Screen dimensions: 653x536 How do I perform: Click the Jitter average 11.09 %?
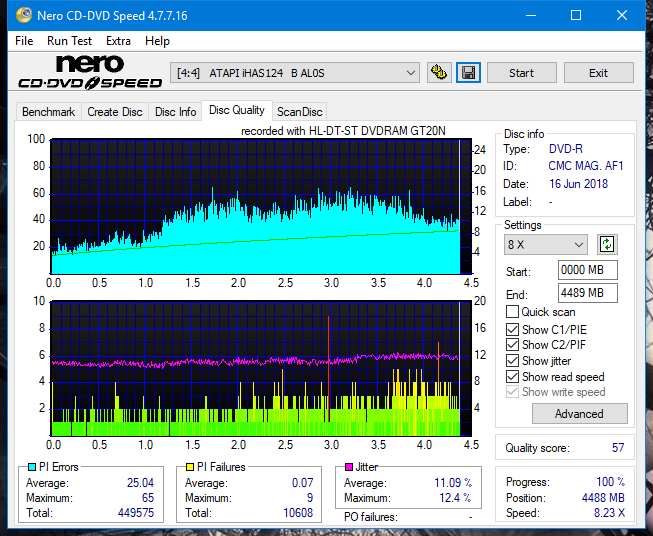click(x=453, y=483)
